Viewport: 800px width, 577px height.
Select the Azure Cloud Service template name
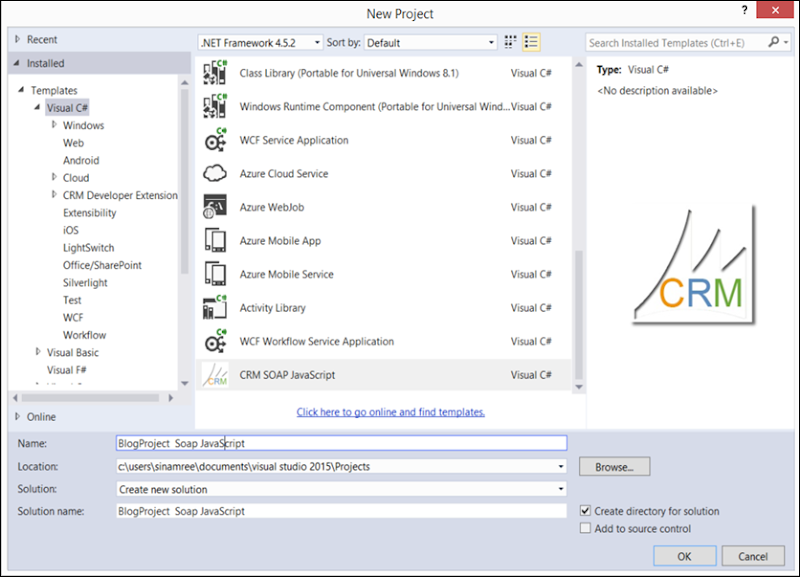point(284,173)
